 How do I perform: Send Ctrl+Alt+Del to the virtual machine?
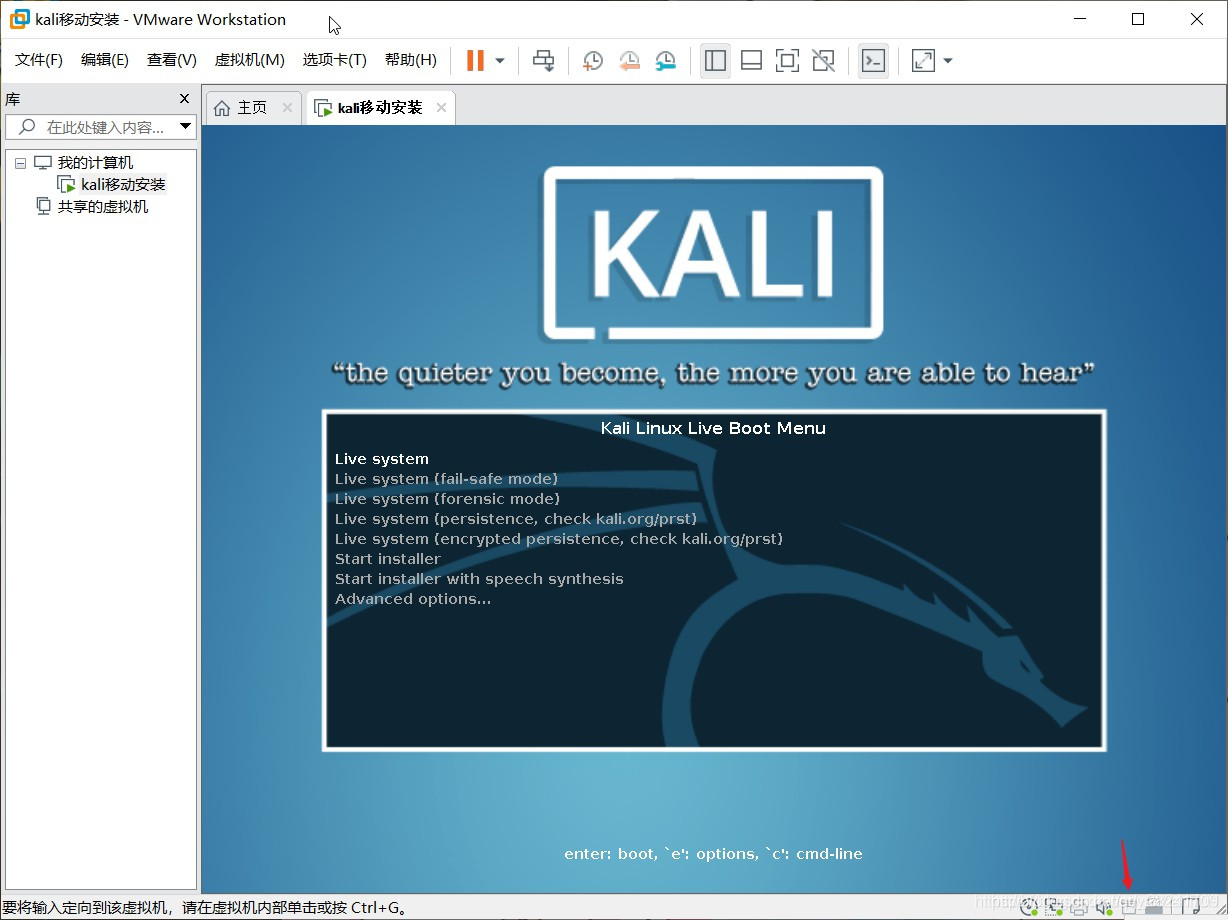[543, 61]
